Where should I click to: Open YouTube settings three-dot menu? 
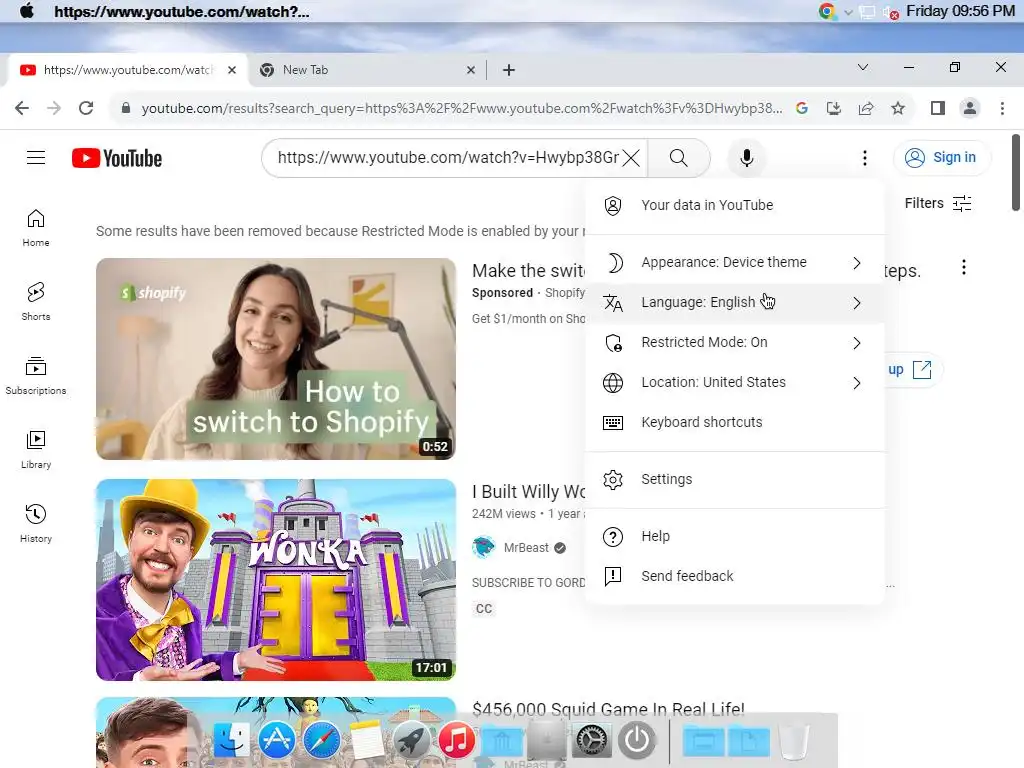point(865,158)
